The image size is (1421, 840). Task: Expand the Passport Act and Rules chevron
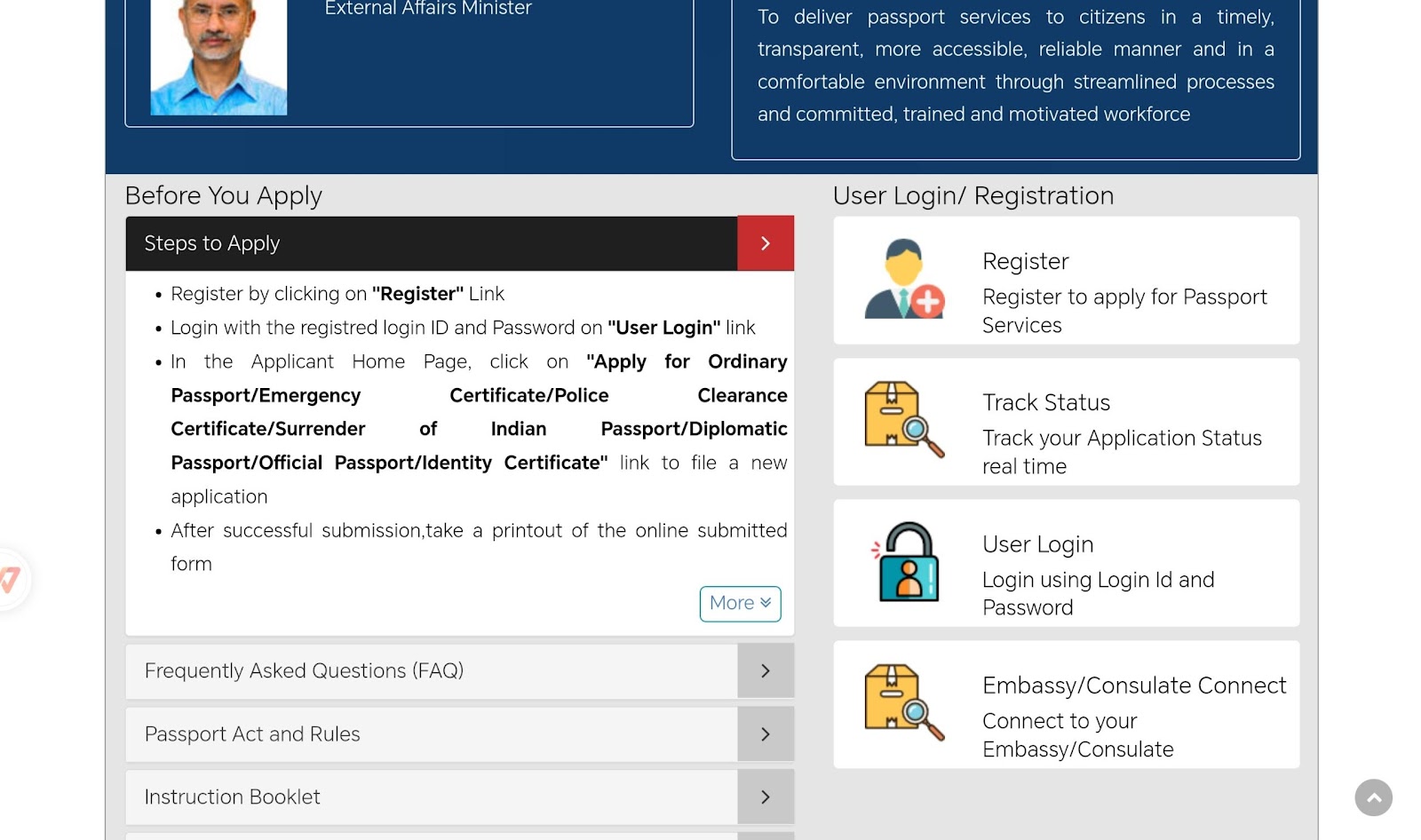(x=765, y=734)
